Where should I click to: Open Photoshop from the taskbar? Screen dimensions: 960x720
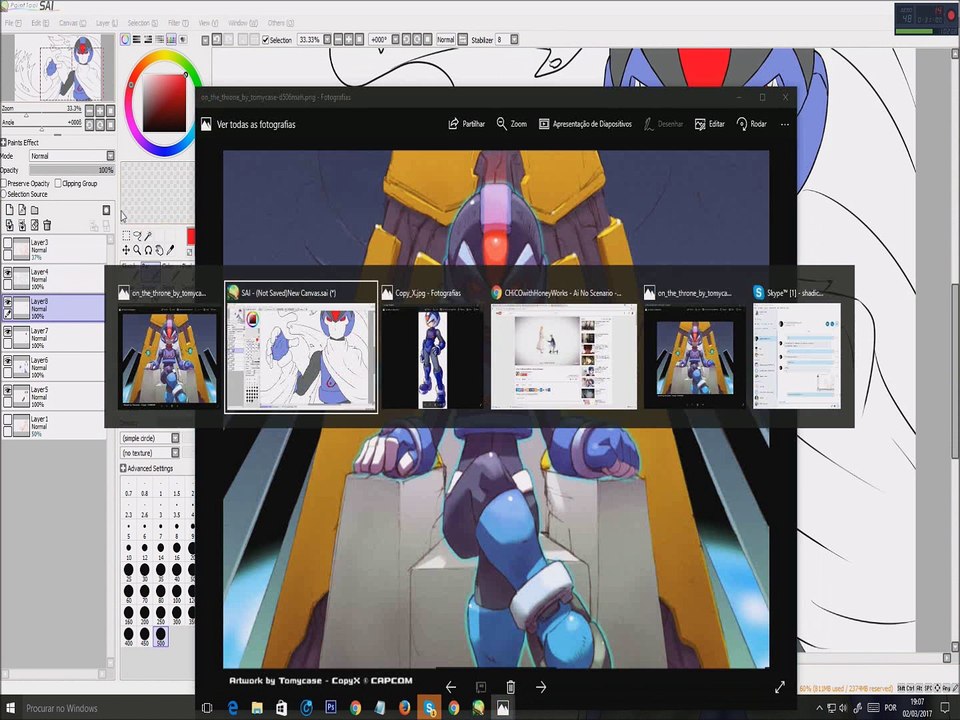(x=331, y=707)
